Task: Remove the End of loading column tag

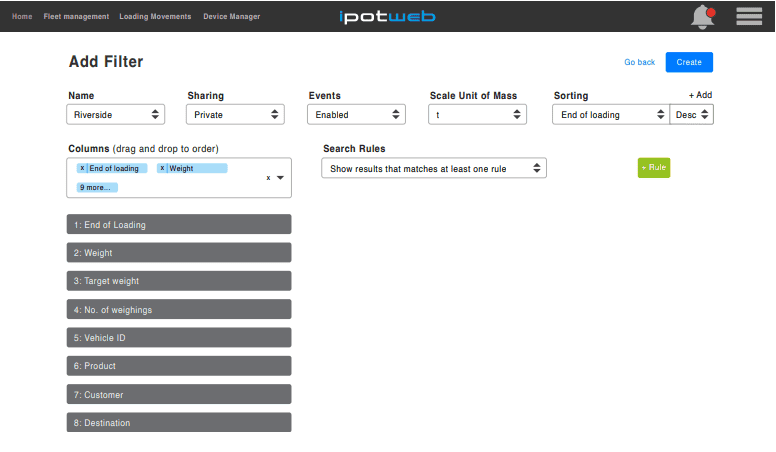Action: [82, 168]
